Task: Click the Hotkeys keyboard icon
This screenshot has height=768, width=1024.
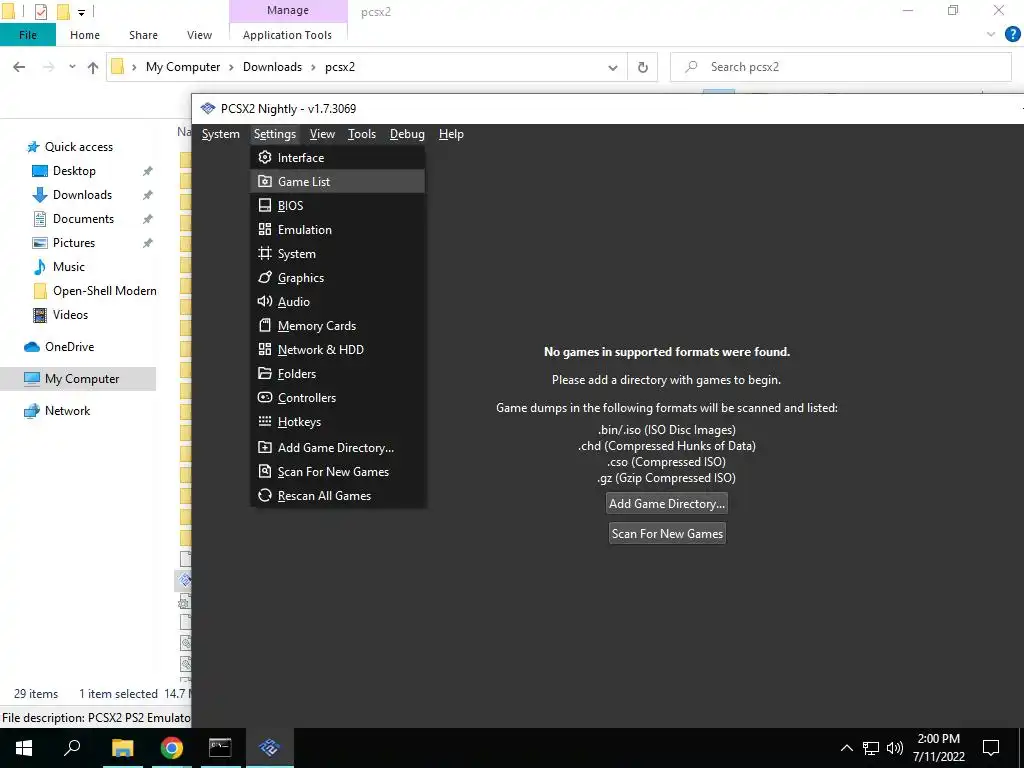Action: coord(264,421)
